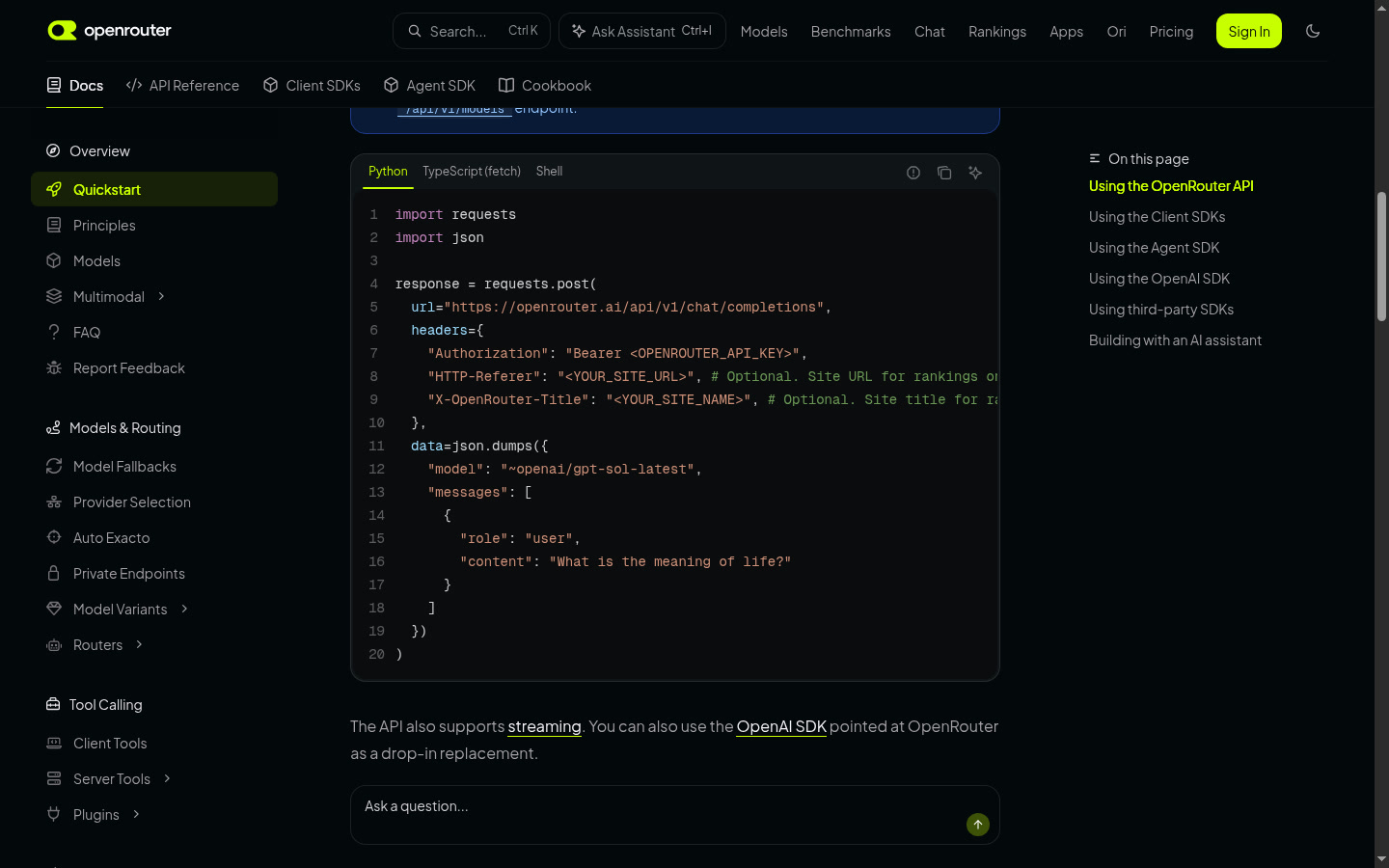This screenshot has height=868, width=1389.
Task: Click the Auto Exacto target icon
Action: coord(54,537)
